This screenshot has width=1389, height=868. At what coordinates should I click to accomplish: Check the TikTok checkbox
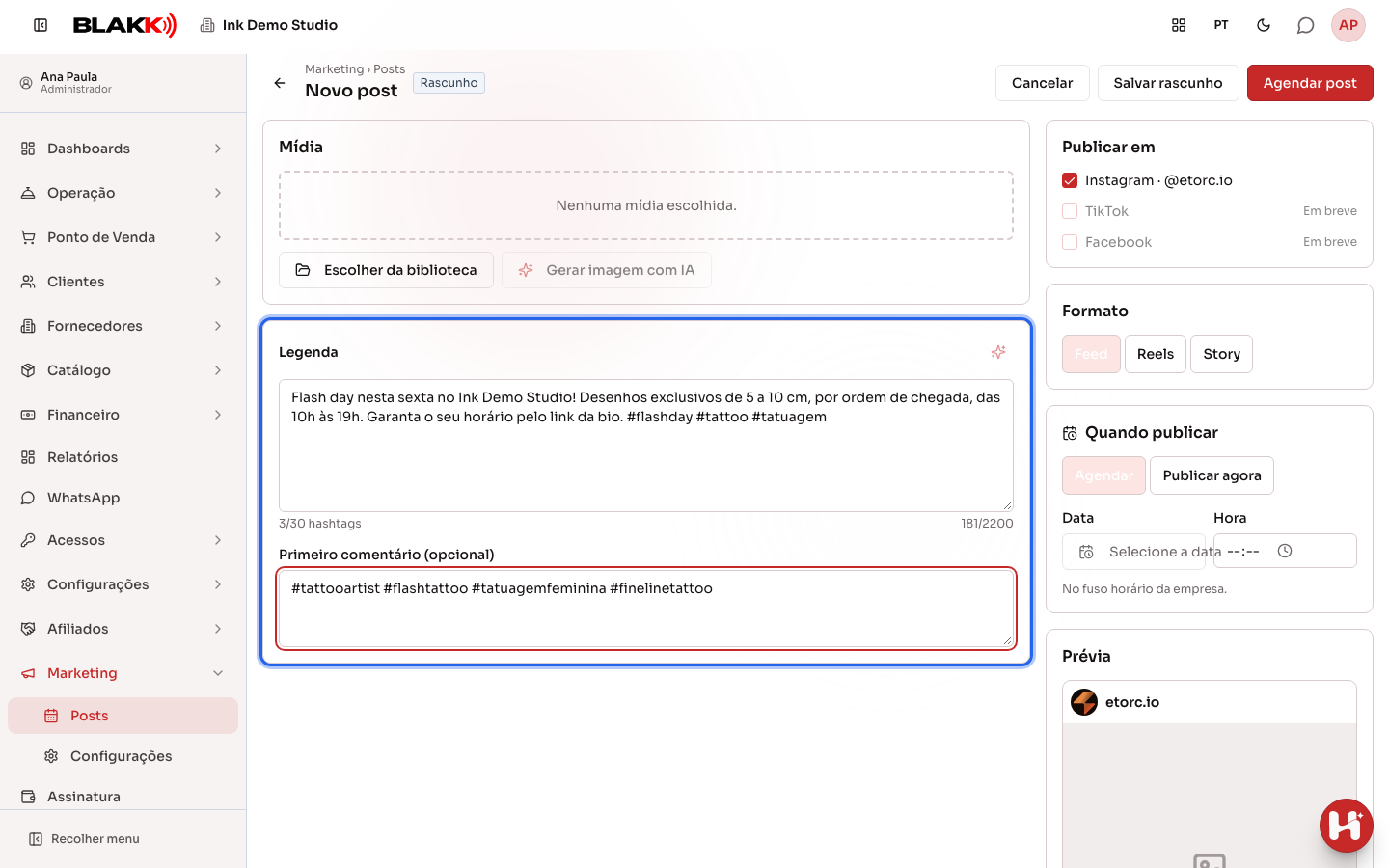coord(1070,211)
